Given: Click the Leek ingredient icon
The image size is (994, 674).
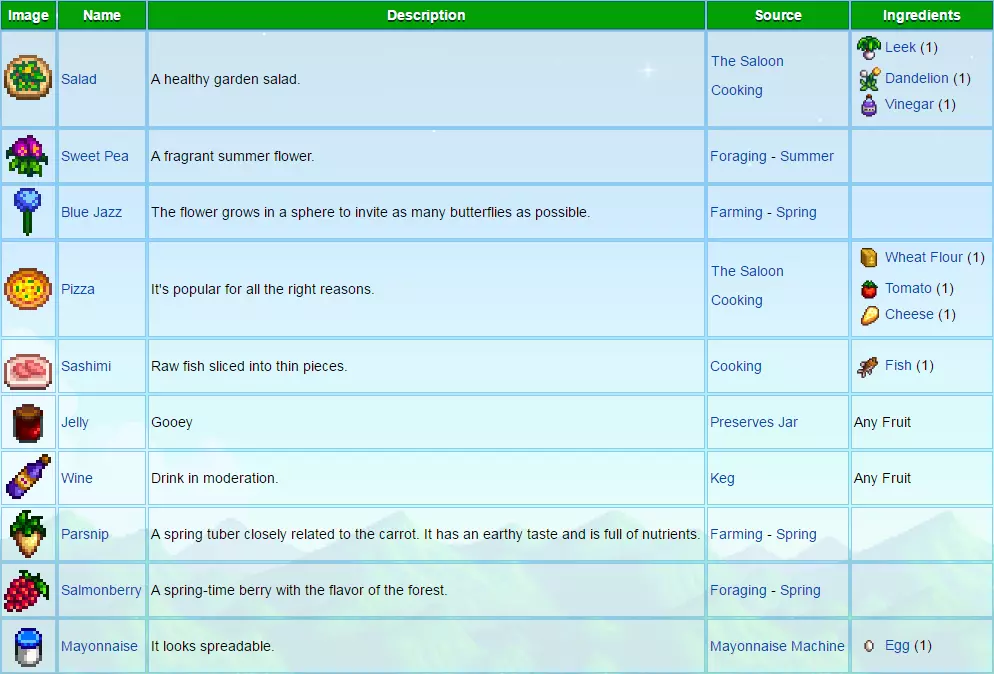Looking at the screenshot, I should pyautogui.click(x=869, y=48).
